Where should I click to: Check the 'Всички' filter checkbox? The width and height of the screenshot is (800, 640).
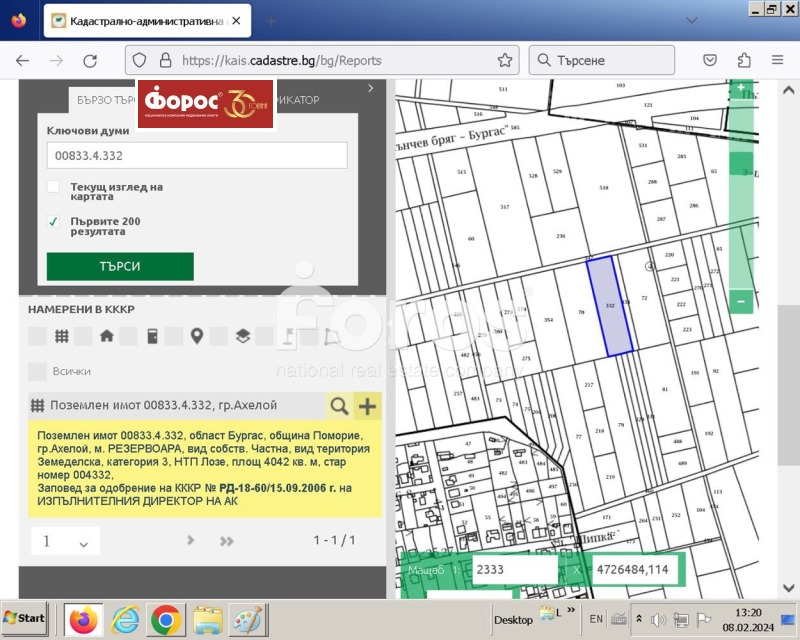[x=37, y=371]
